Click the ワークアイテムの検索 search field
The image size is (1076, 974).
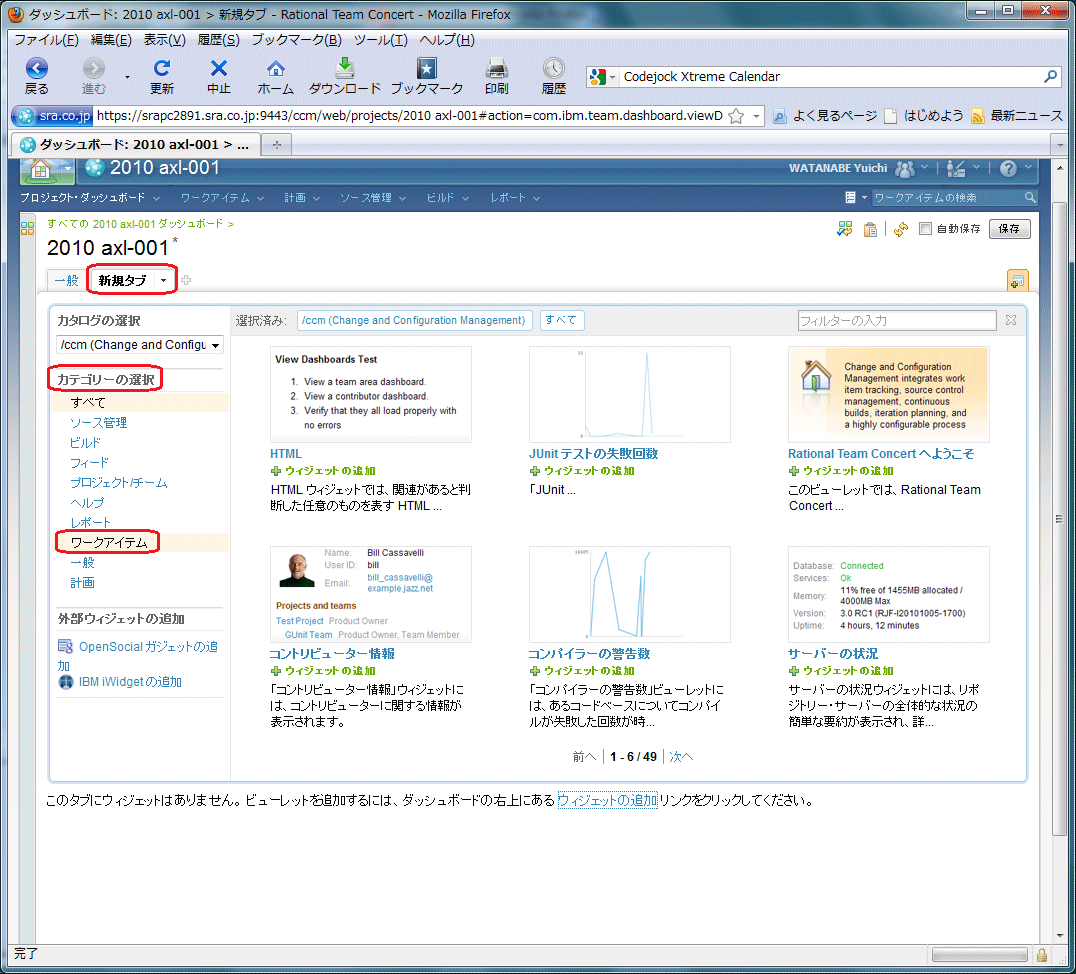pos(947,198)
